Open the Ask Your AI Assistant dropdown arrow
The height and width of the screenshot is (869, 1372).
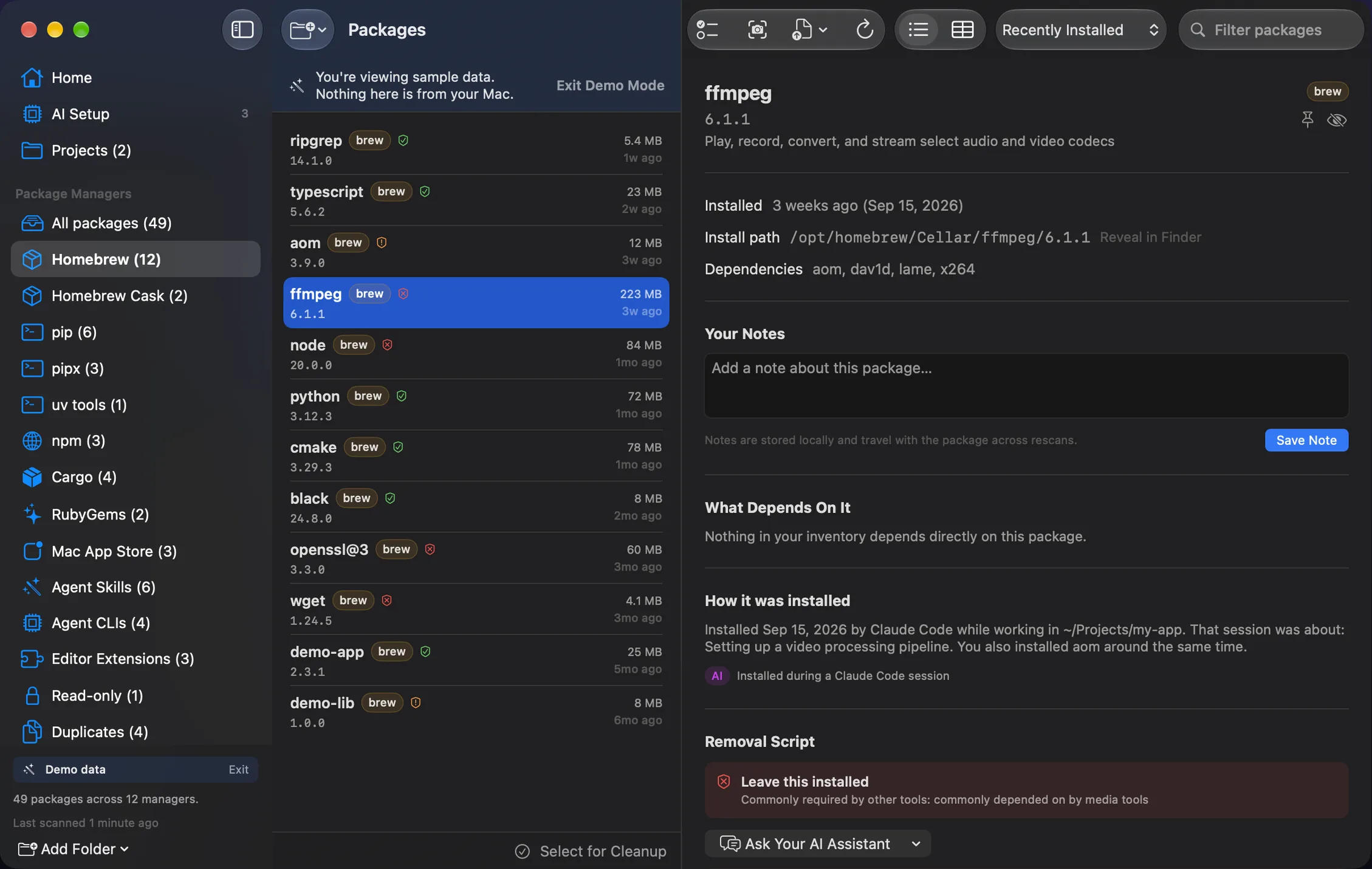(x=916, y=843)
